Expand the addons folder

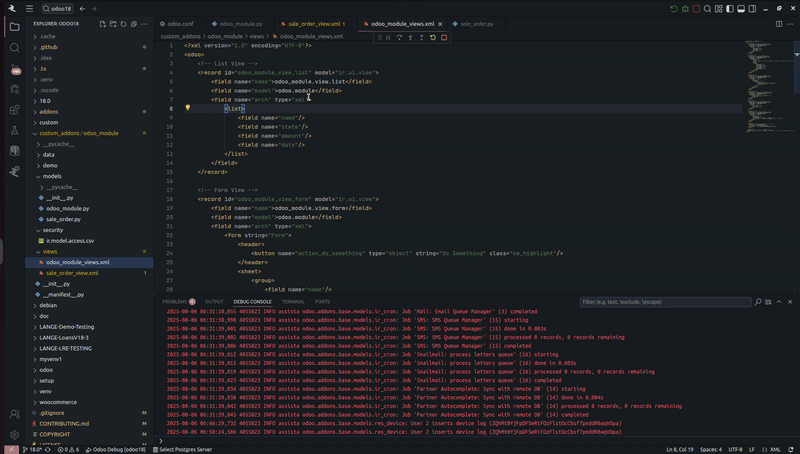(x=48, y=112)
